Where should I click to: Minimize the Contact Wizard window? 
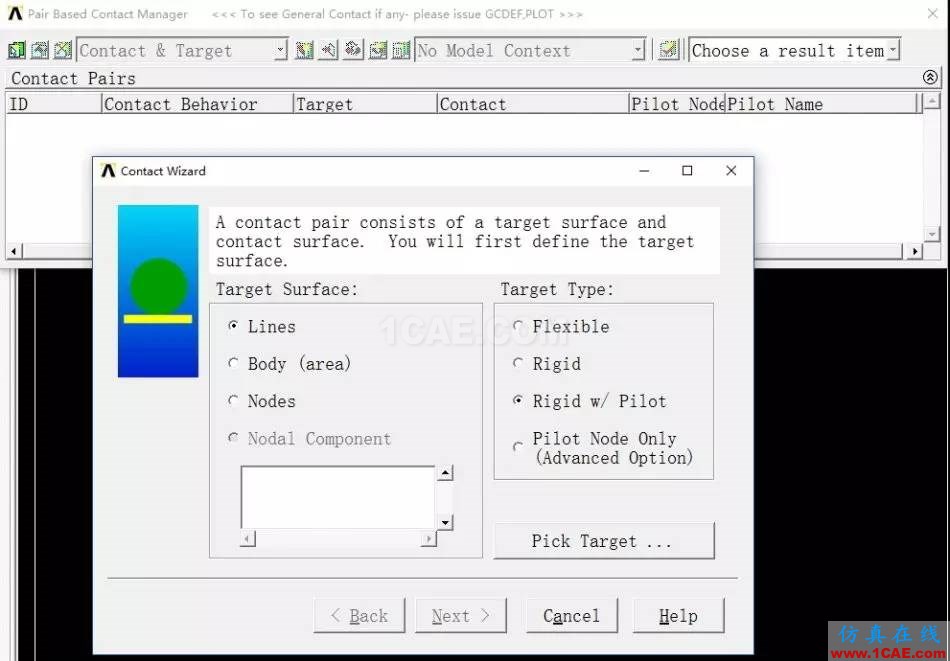644,171
